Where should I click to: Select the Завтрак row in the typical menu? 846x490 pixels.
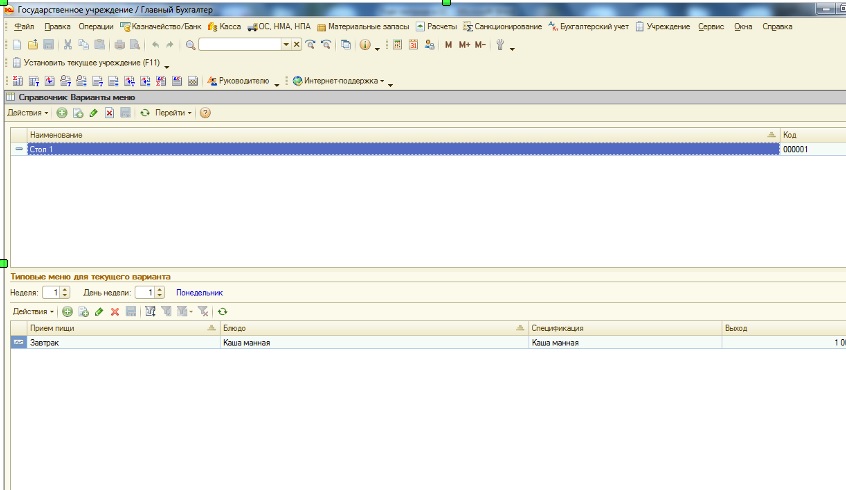(110, 342)
